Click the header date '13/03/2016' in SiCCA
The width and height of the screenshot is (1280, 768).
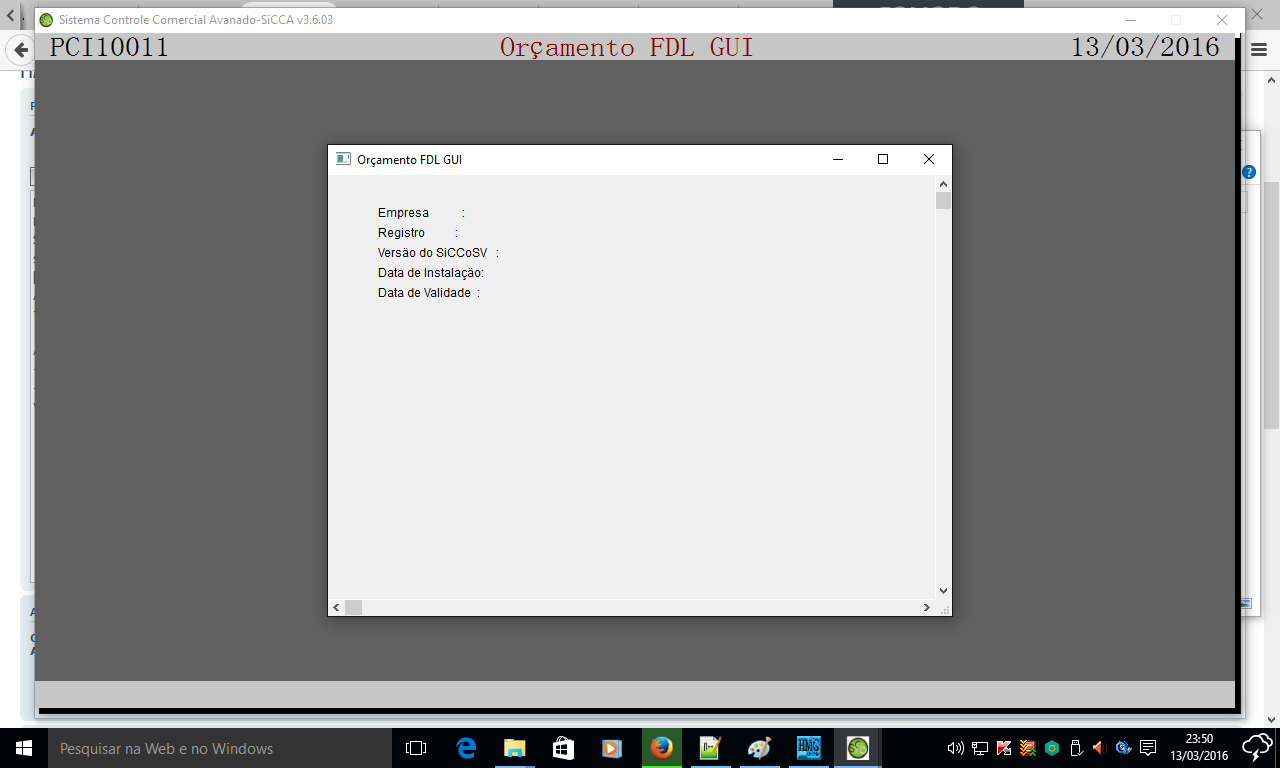pyautogui.click(x=1145, y=47)
